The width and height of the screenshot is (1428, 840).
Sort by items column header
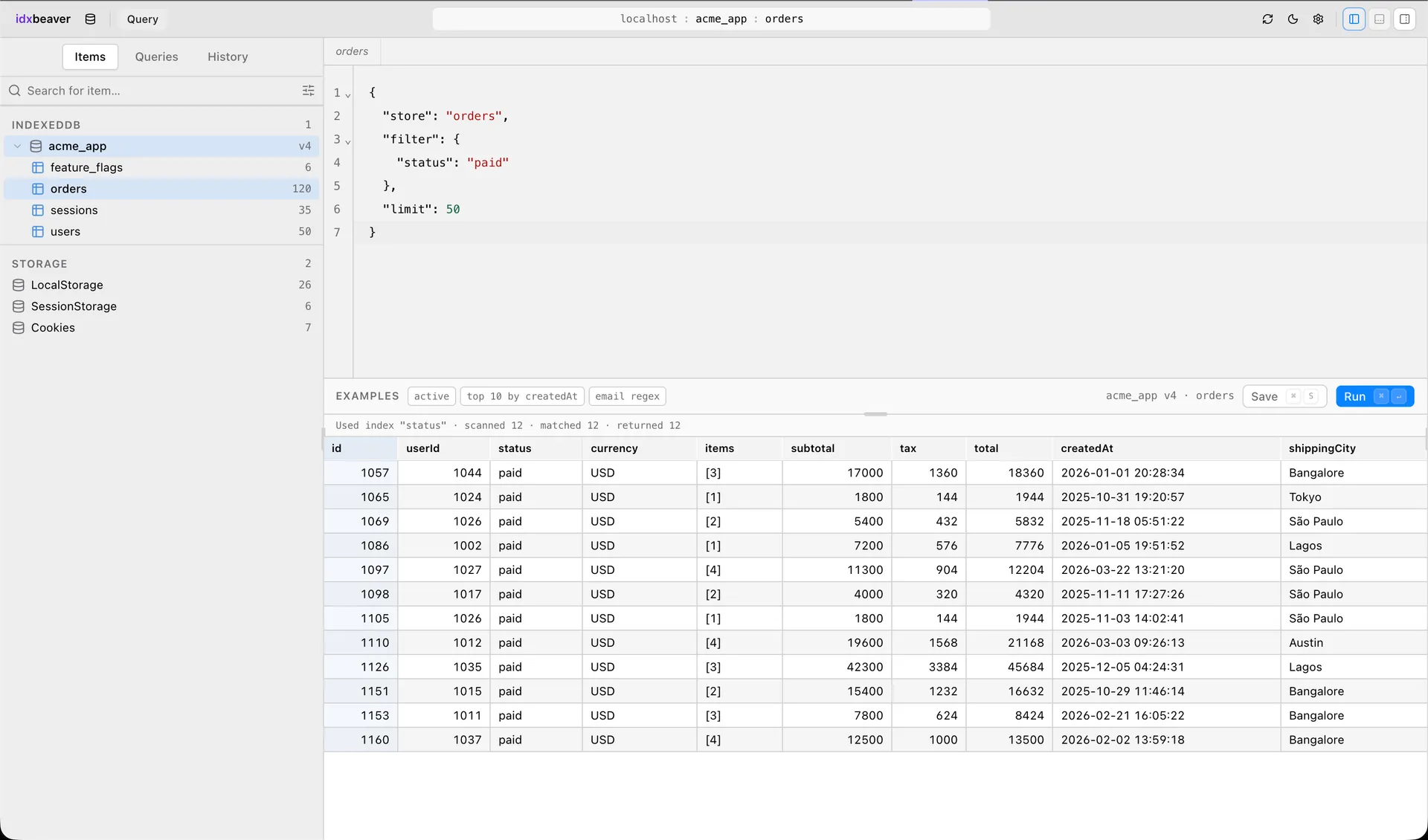pos(739,448)
